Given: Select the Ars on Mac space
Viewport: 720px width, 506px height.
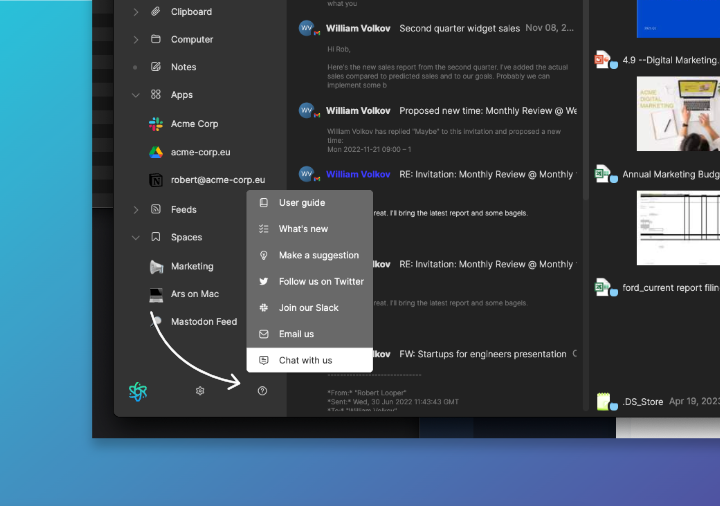Looking at the screenshot, I should [x=194, y=294].
